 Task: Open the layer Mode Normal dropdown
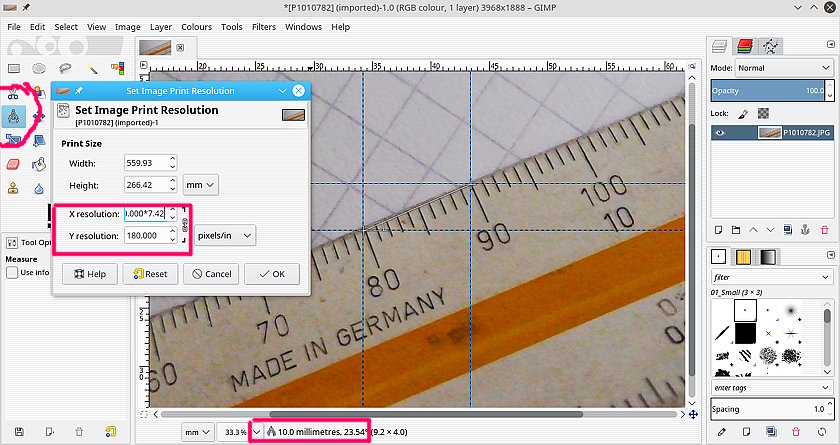click(784, 68)
